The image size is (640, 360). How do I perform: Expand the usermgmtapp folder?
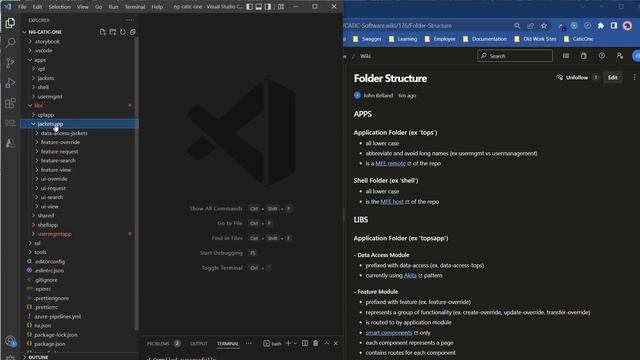[x=80, y=234]
